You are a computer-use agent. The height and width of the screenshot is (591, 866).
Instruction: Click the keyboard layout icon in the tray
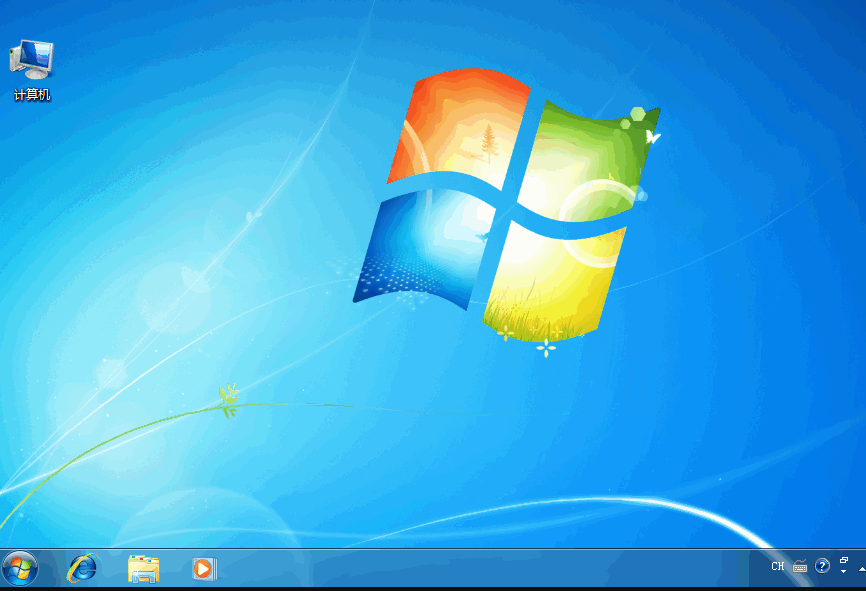pos(800,567)
